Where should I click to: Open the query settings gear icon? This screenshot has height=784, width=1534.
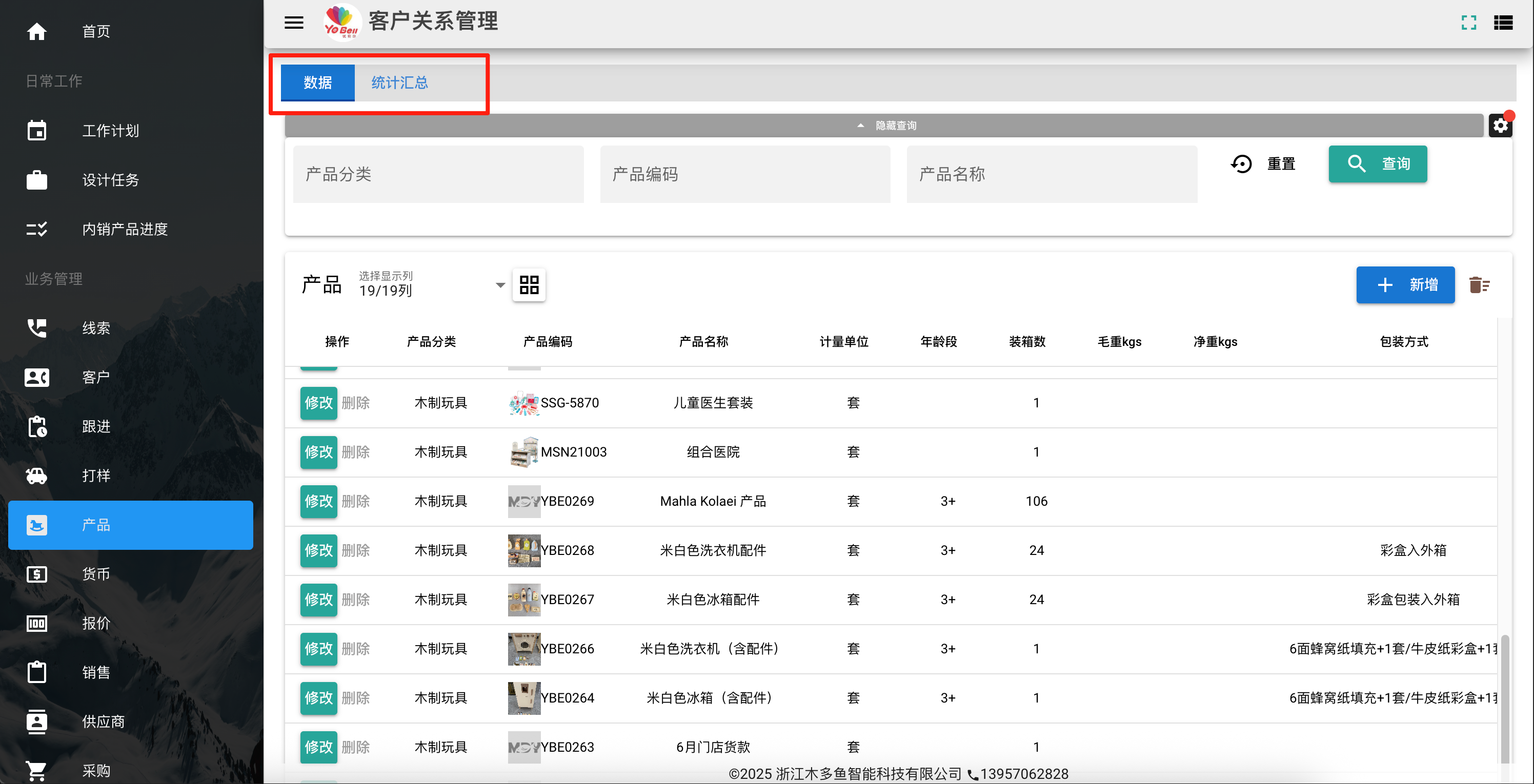coord(1500,126)
